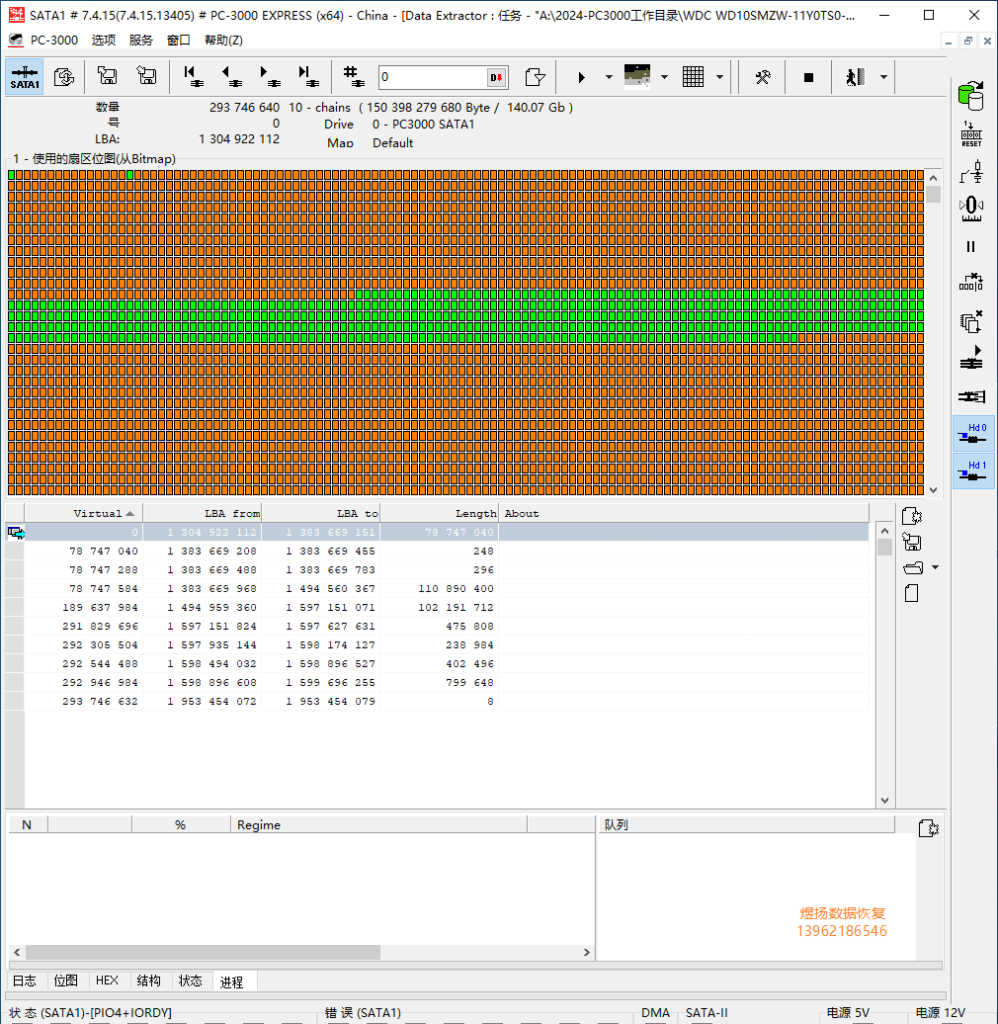Expand the map image dropdown arrow
998x1024 pixels.
point(664,77)
